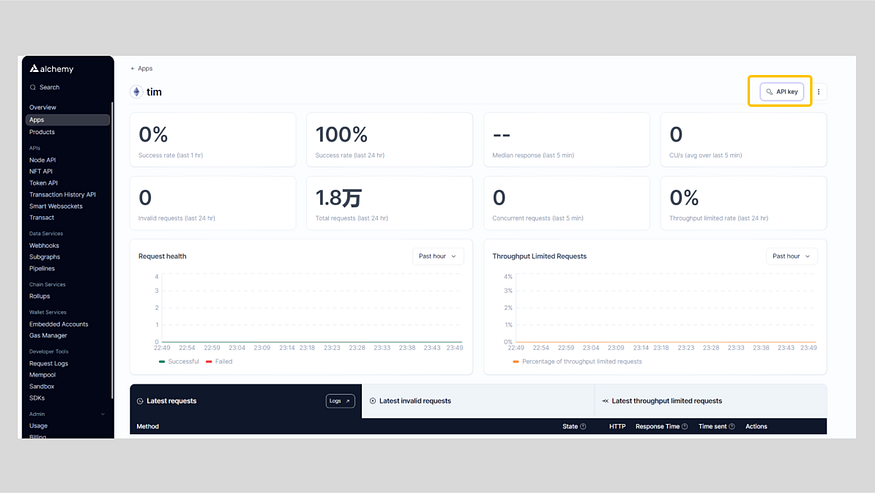Open Transaction History API
This screenshot has height=493, width=875.
click(x=62, y=195)
